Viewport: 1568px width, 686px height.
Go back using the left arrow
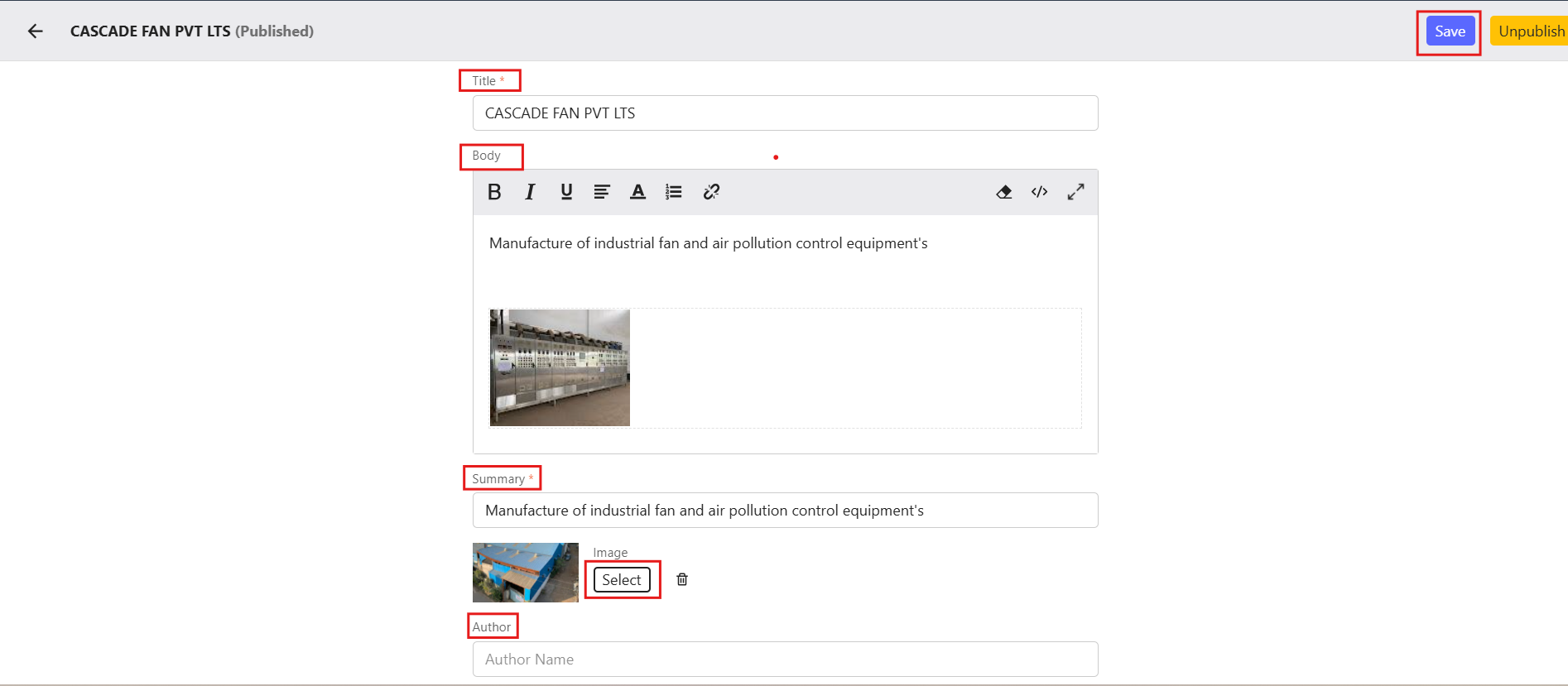[35, 31]
